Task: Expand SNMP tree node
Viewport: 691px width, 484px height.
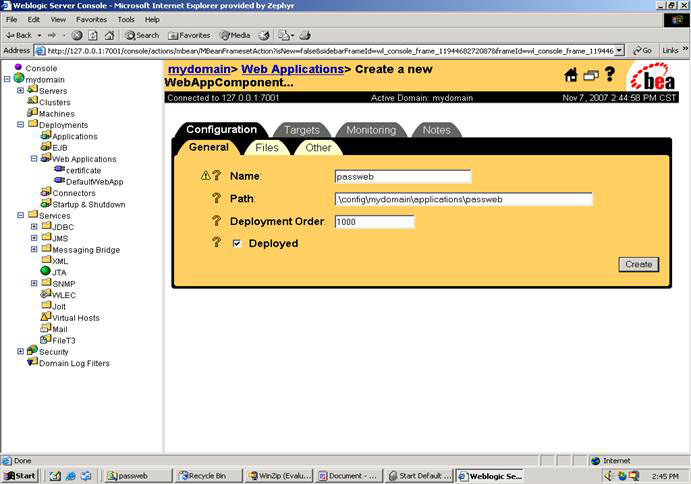Action: pos(34,283)
